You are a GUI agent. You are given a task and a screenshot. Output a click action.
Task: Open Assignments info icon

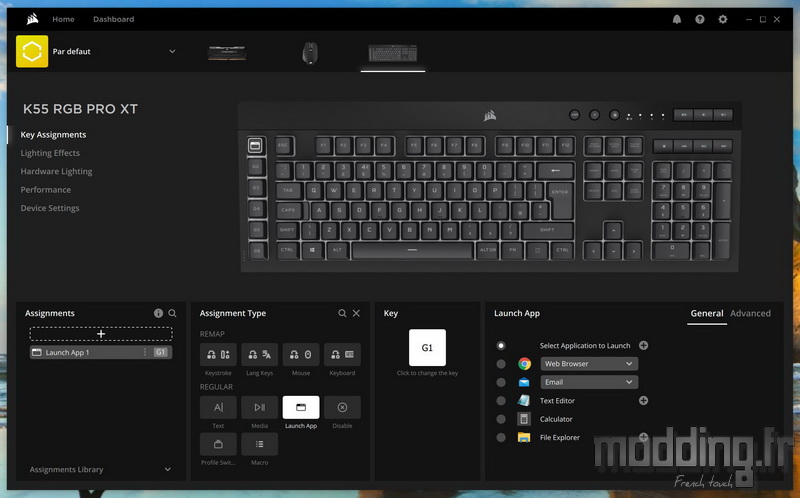(x=158, y=313)
